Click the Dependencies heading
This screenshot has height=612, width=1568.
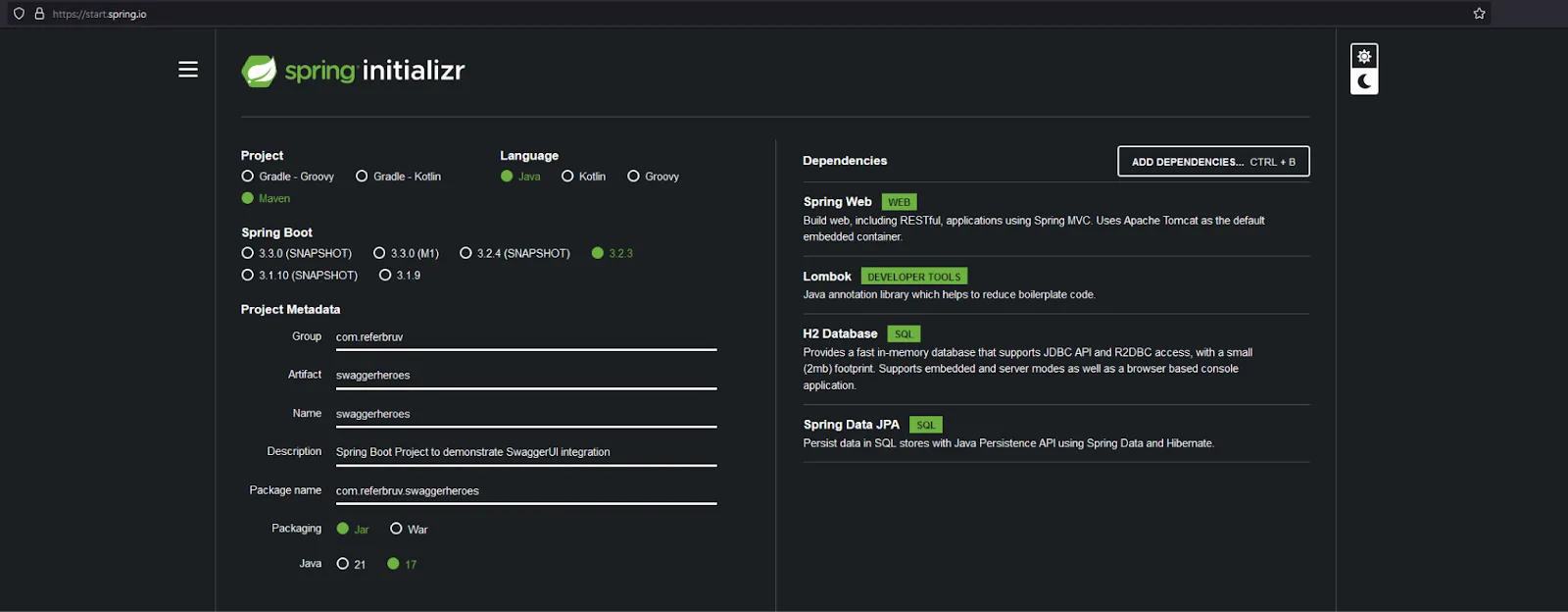click(845, 161)
